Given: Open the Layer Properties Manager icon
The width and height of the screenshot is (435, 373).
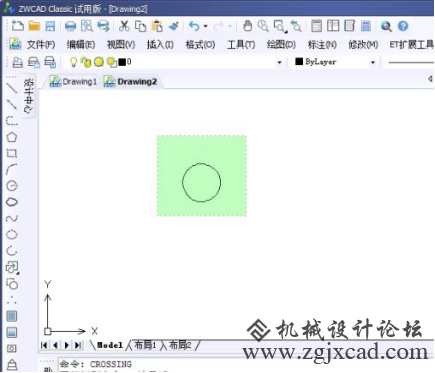Looking at the screenshot, I should pos(17,62).
